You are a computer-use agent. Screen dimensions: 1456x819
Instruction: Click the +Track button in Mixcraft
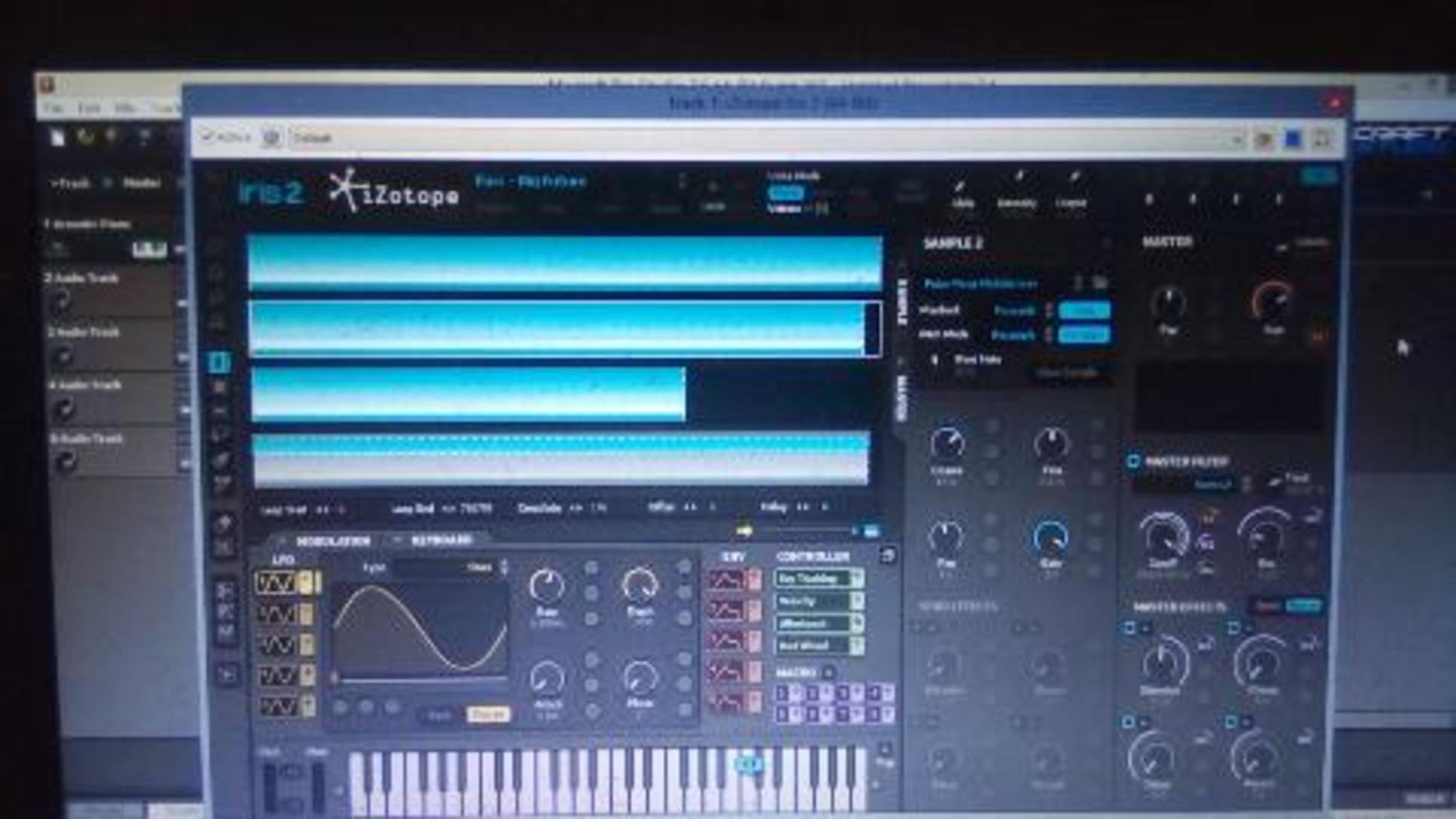pyautogui.click(x=70, y=184)
